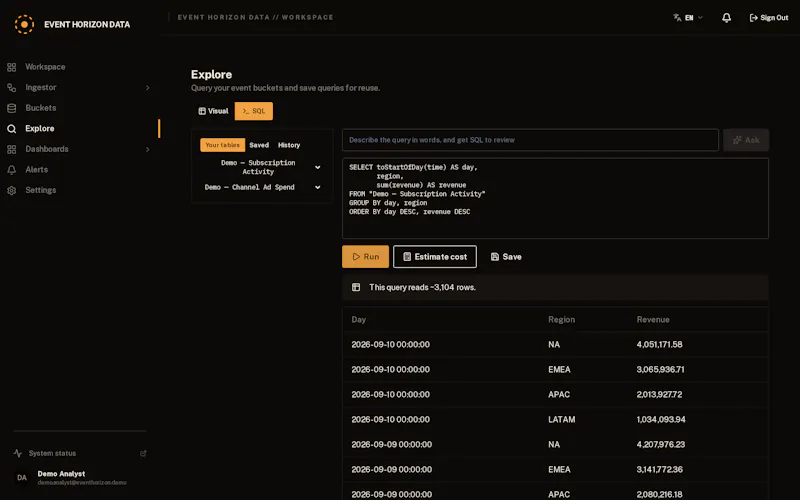Click revenue value 3,141,772.36
This screenshot has width=800, height=500.
click(659, 469)
